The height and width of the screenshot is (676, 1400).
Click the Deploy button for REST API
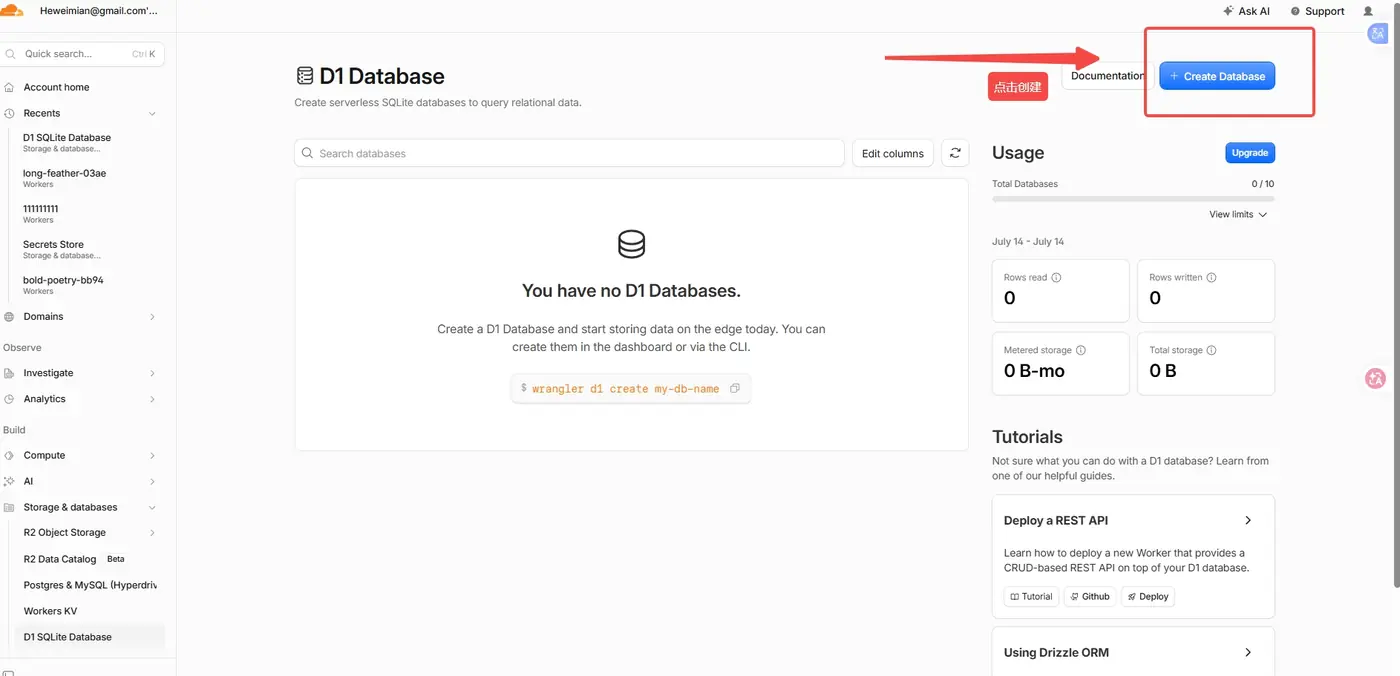[x=1148, y=596]
